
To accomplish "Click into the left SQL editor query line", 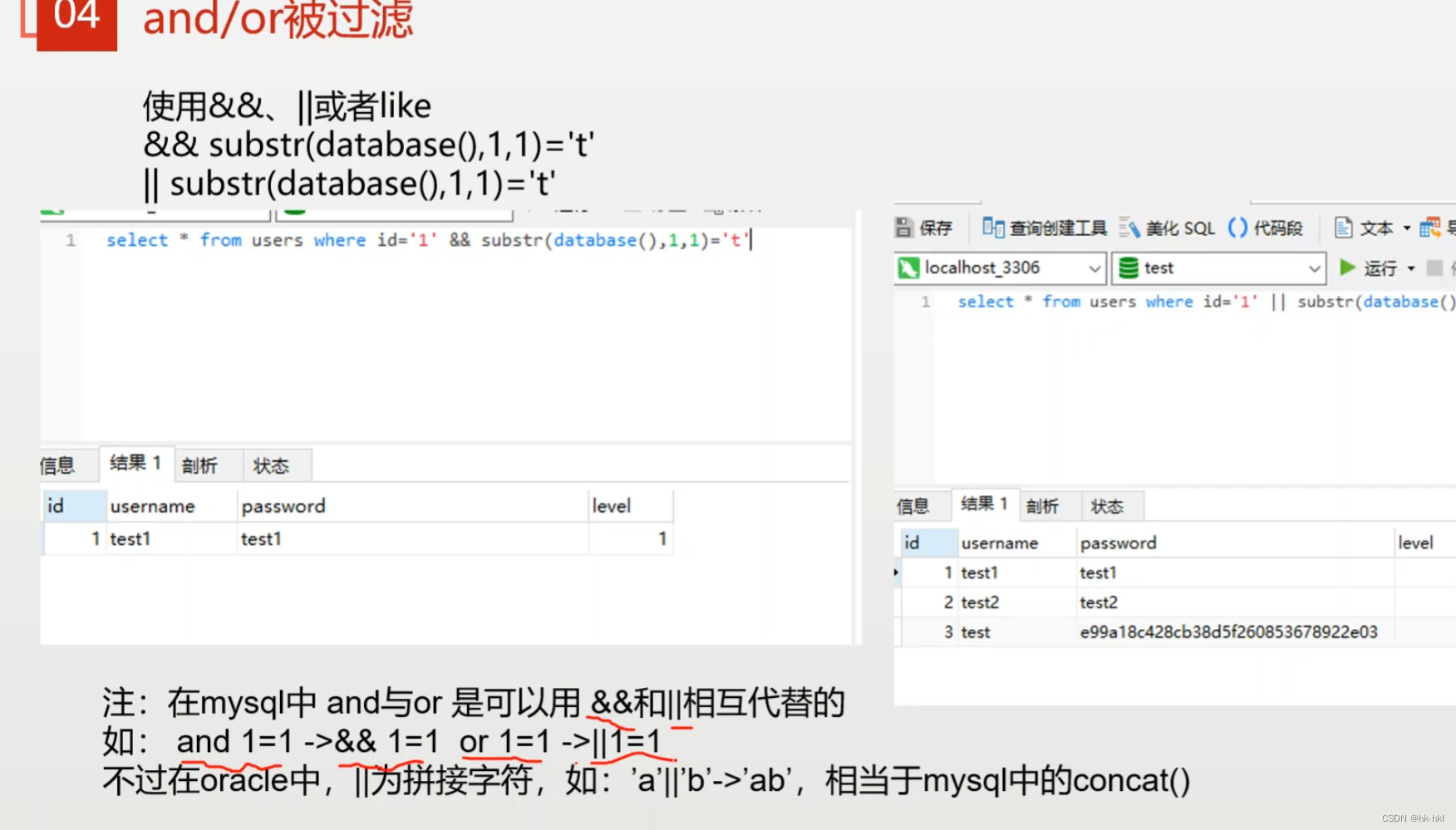I will 427,240.
